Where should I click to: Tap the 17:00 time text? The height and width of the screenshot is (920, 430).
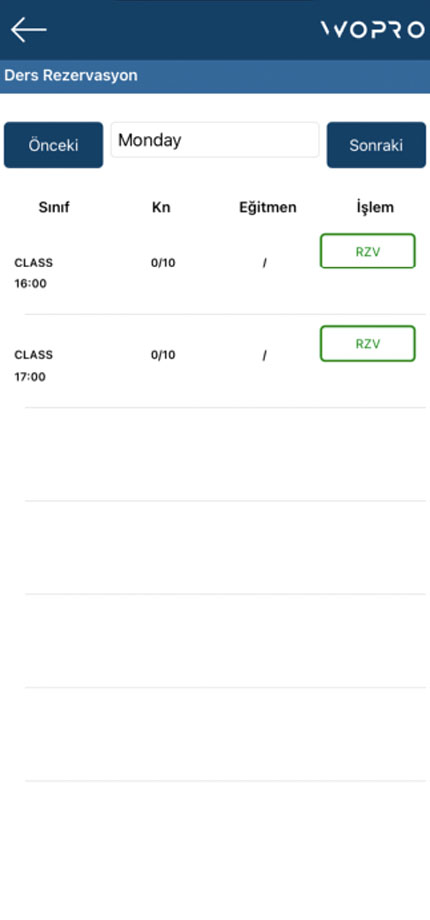tap(30, 377)
